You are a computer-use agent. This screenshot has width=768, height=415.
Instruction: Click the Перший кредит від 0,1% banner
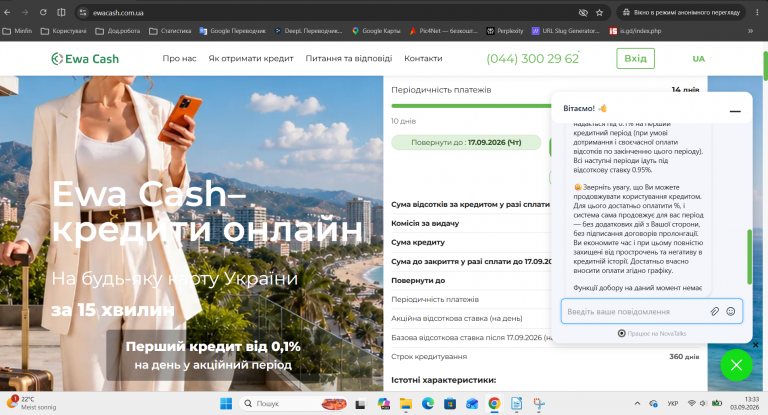pos(213,355)
